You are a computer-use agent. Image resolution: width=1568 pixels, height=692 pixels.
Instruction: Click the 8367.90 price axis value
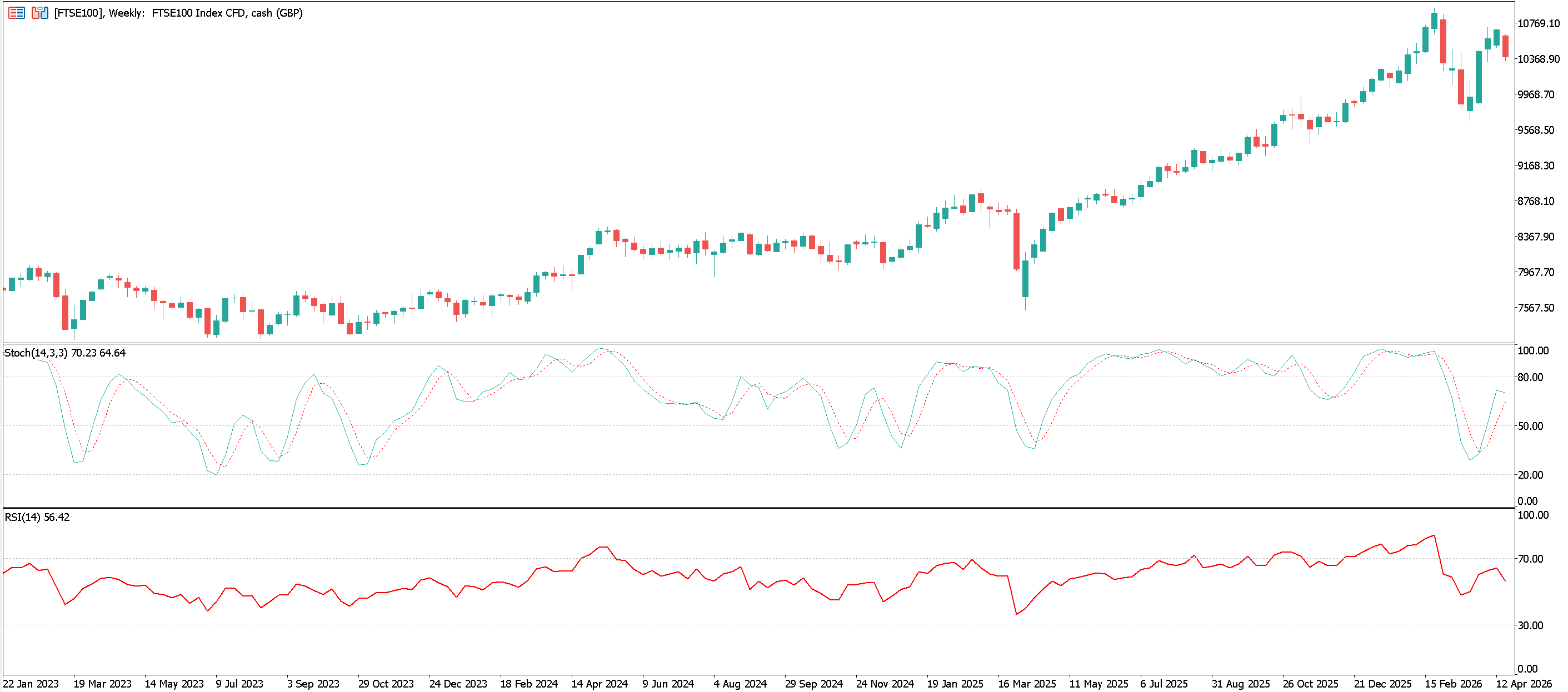[1536, 237]
